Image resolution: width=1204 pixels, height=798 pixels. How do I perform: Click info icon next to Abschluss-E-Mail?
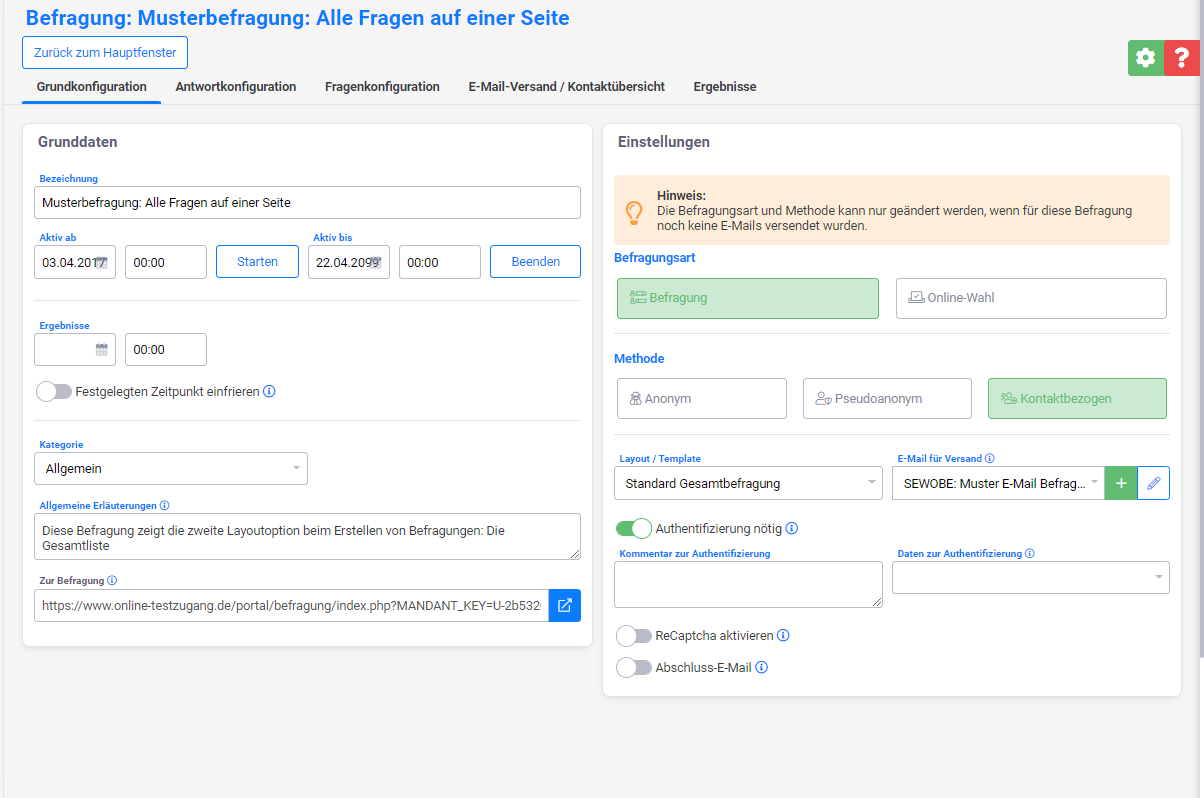click(762, 668)
